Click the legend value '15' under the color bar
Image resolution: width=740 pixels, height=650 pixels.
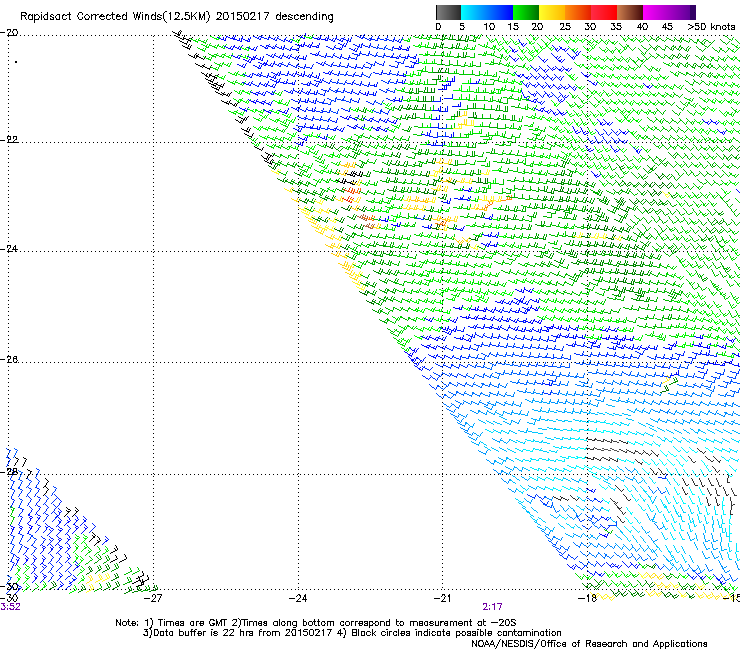point(513,27)
